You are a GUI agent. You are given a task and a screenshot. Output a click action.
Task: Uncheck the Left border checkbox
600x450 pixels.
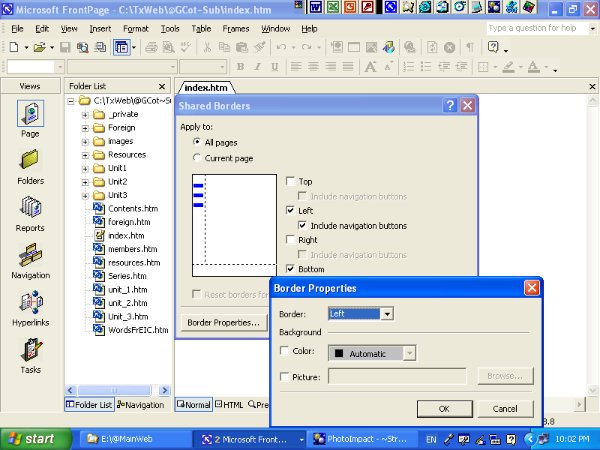pos(290,210)
